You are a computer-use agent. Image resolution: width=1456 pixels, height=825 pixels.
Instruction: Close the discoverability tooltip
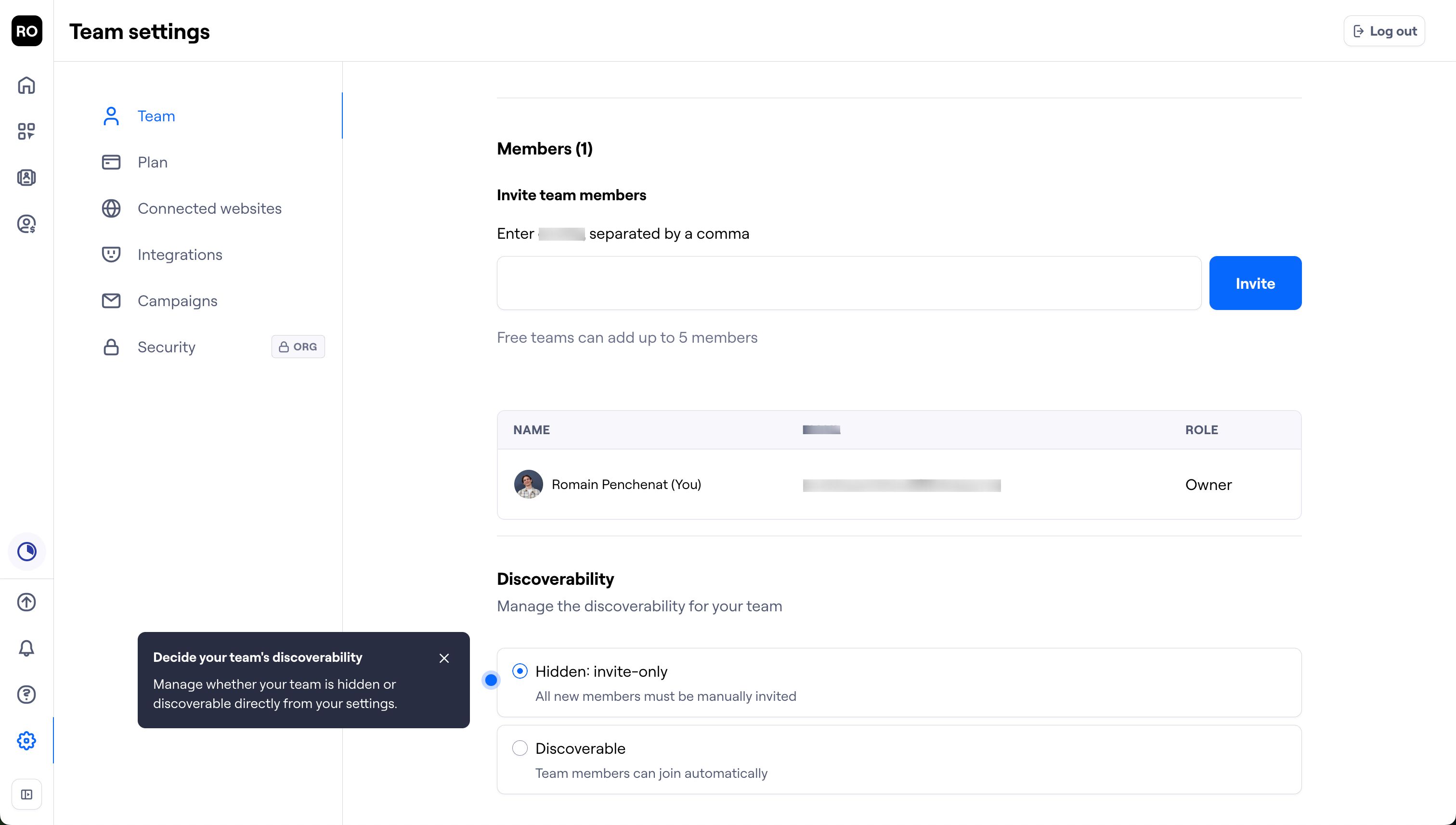point(444,658)
